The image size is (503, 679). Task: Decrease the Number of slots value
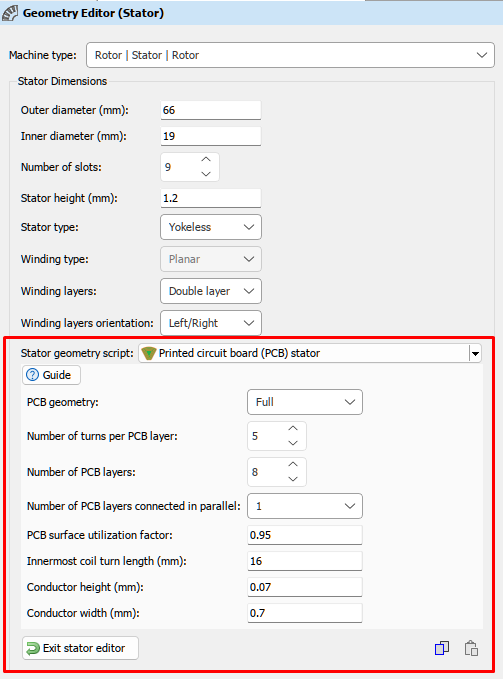coord(206,174)
